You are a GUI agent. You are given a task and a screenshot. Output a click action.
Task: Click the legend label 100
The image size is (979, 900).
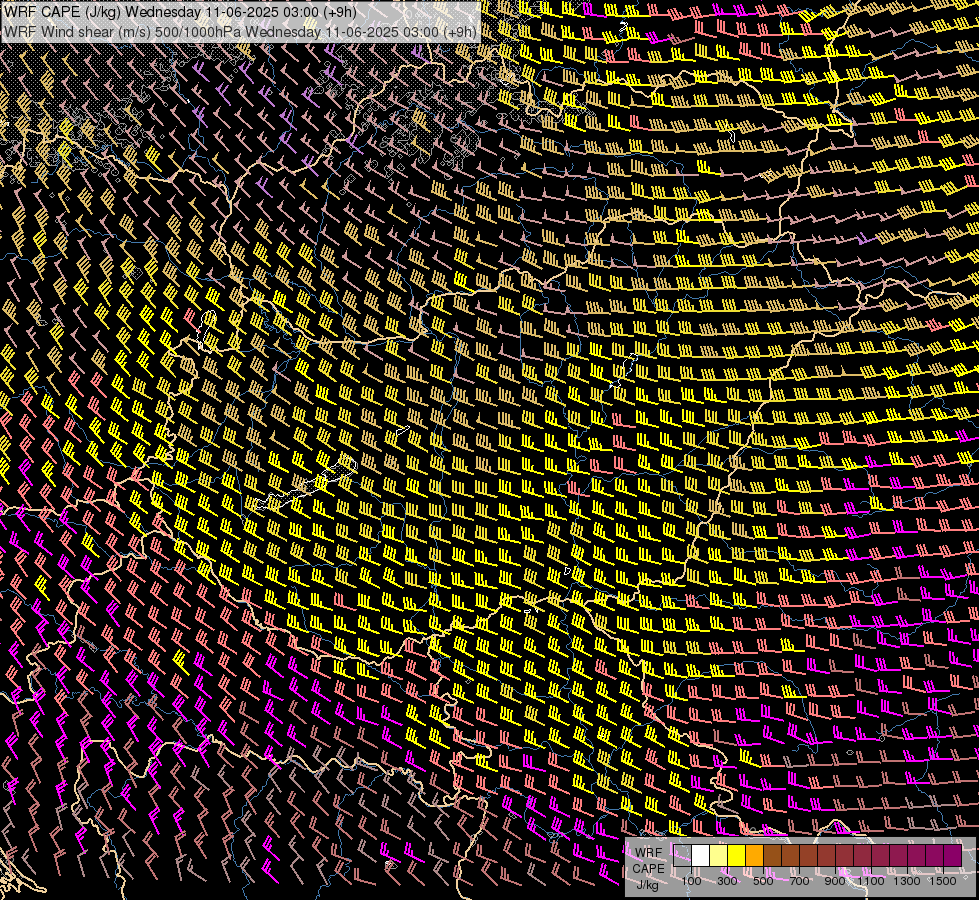click(691, 881)
